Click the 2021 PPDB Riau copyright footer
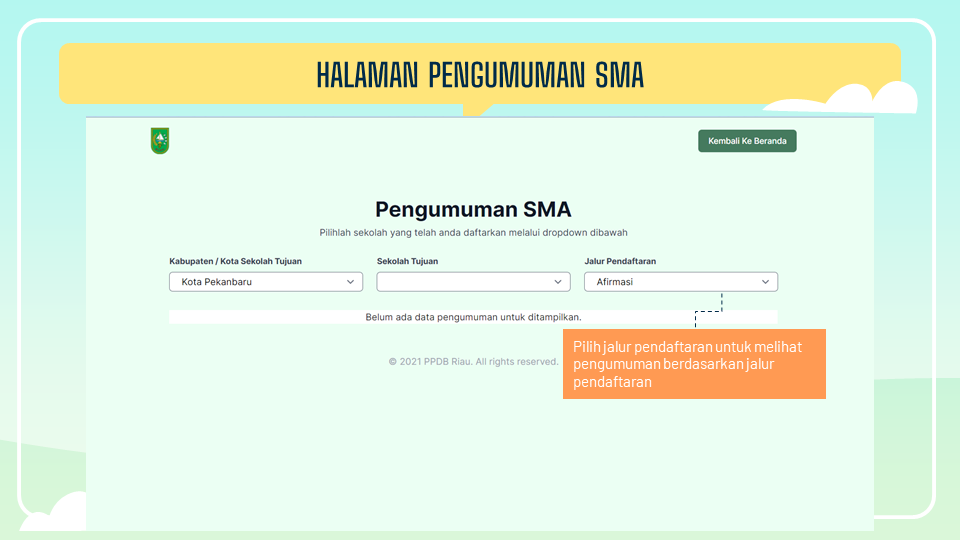Viewport: 960px width, 540px height. pos(473,361)
